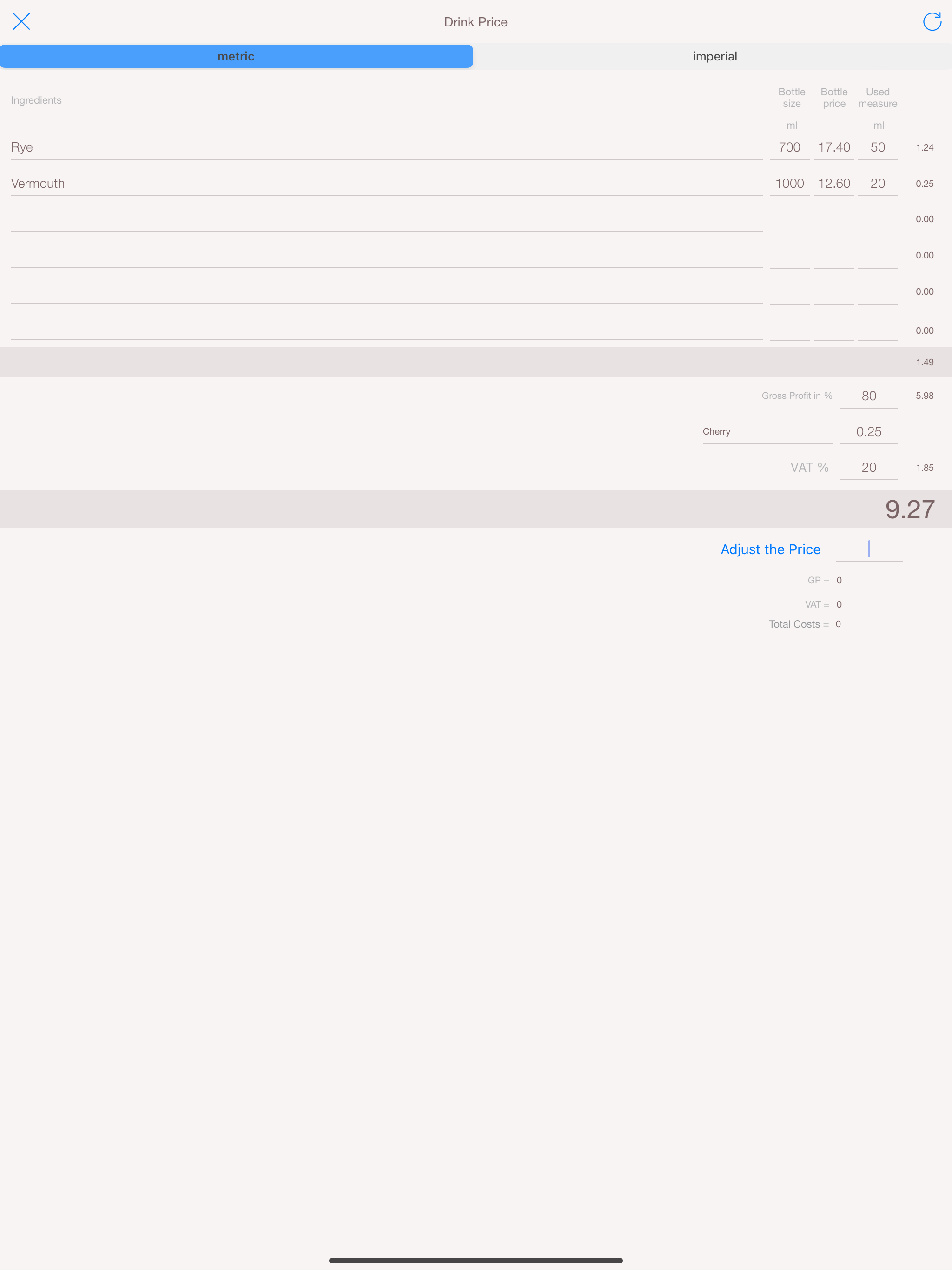Edit Vermouth used measure 20
The width and height of the screenshot is (952, 1270).
[x=877, y=184]
